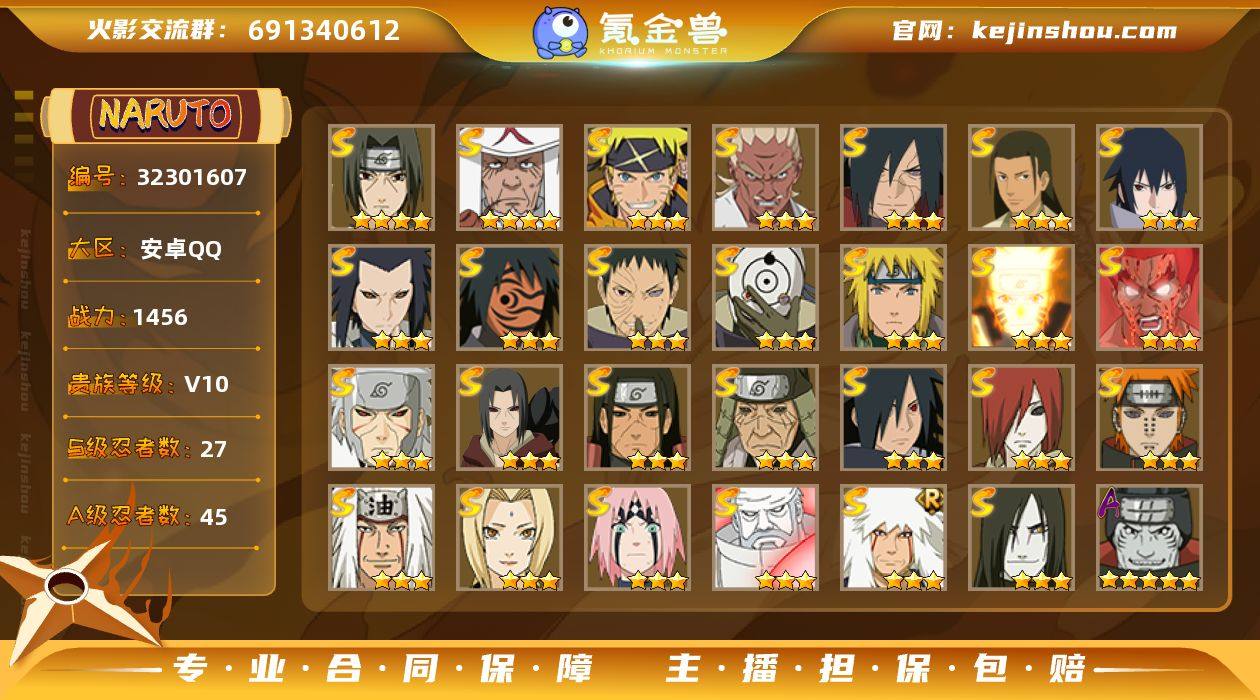Select the Itachi ninja portrait with headband

(381, 178)
